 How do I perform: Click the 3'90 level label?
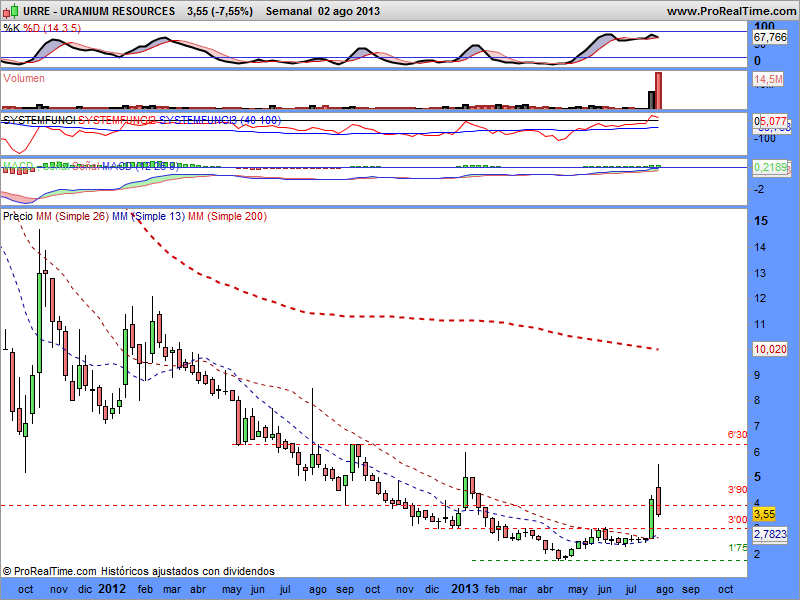pyautogui.click(x=737, y=490)
